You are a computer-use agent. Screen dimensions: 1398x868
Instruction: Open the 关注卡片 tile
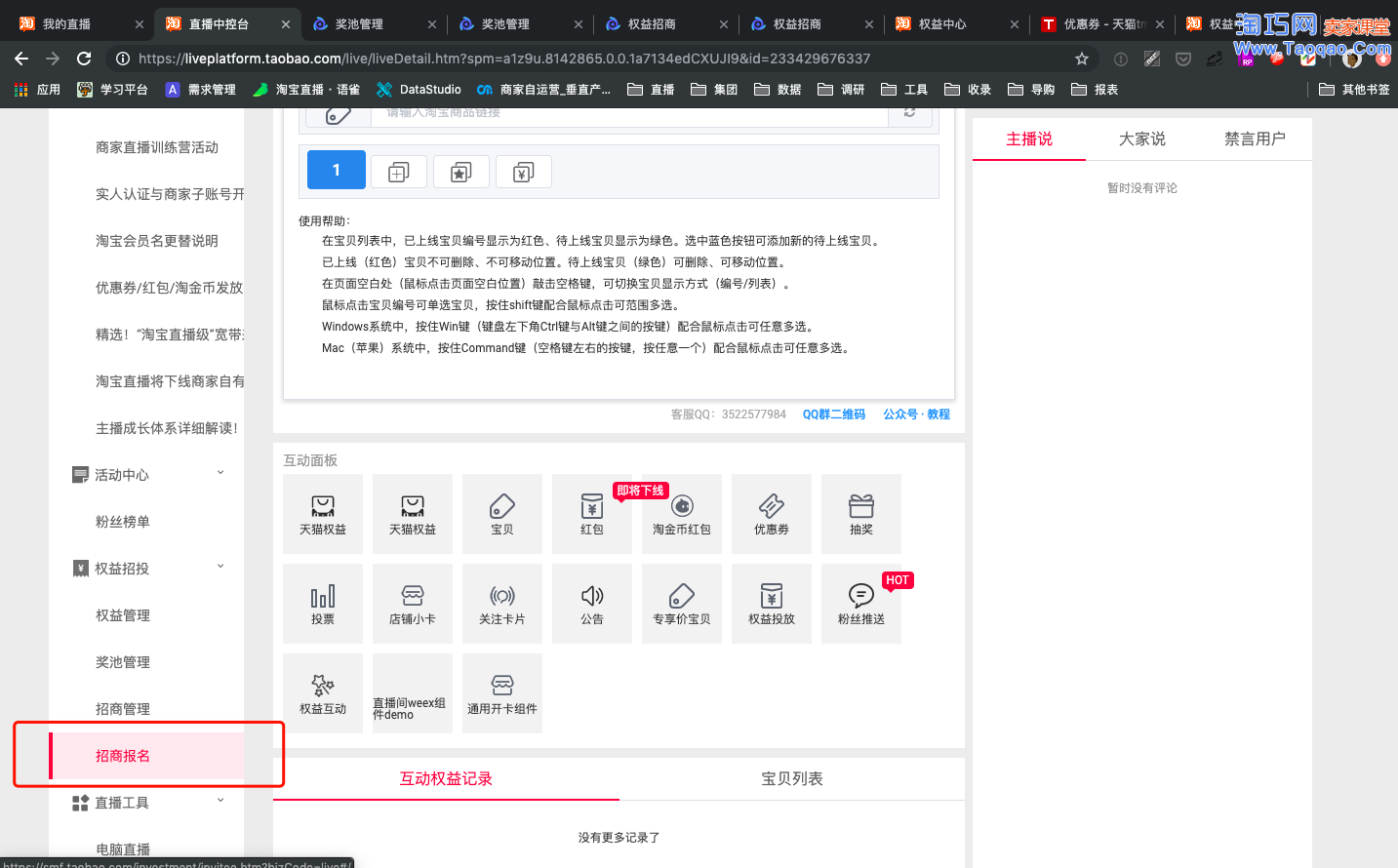[502, 604]
